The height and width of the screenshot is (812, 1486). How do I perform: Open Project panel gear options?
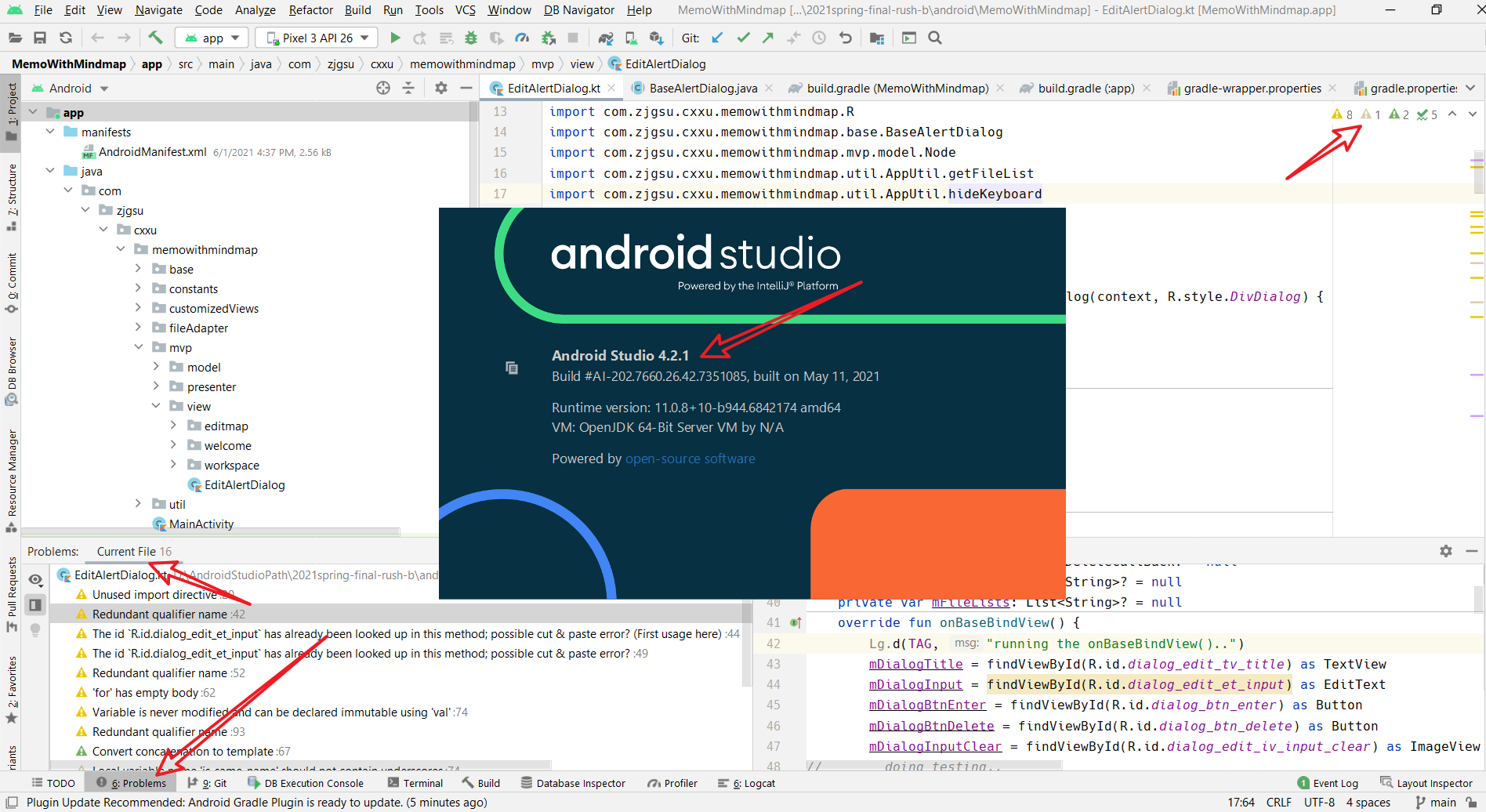441,88
